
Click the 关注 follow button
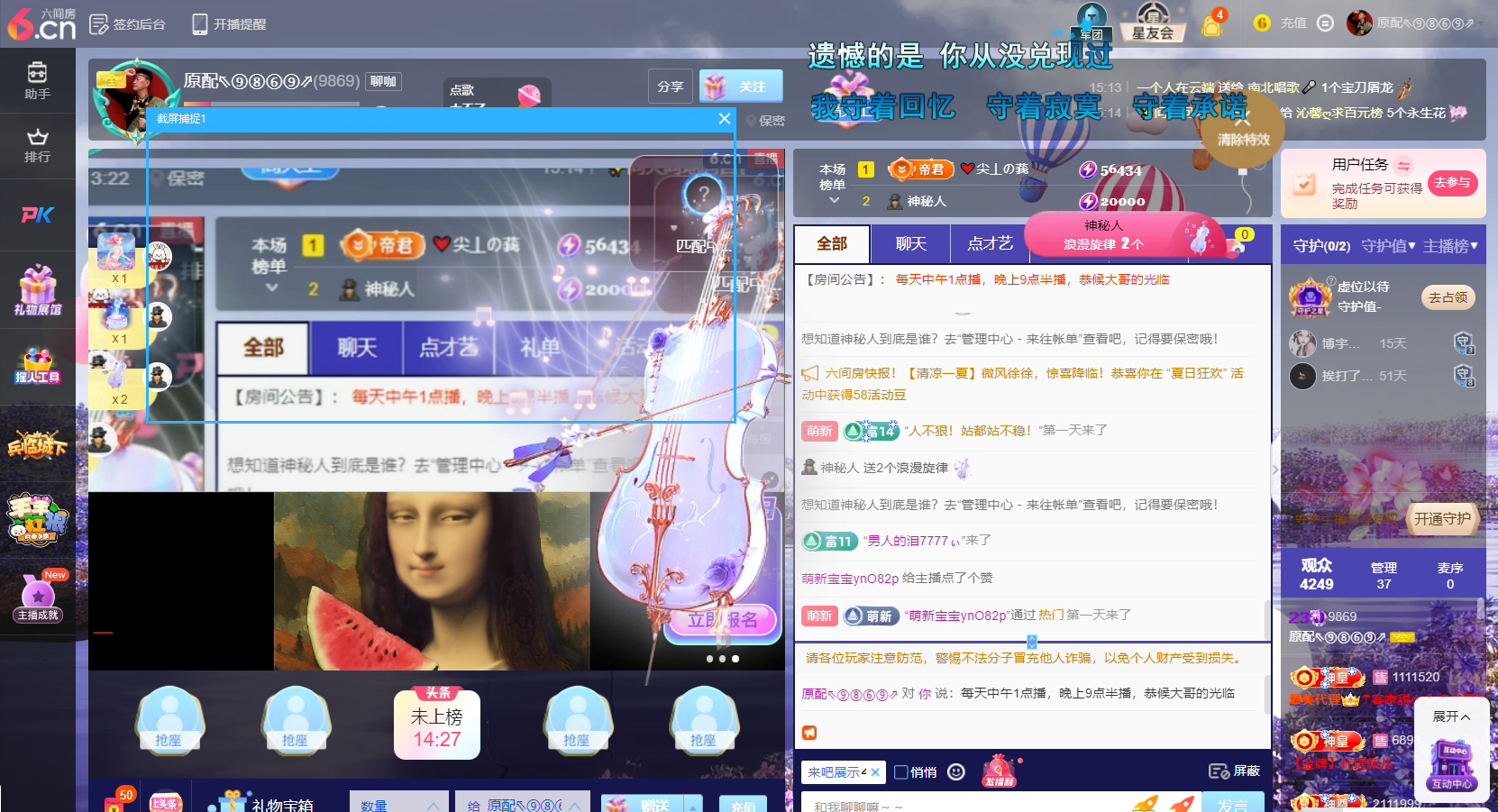pos(741,87)
